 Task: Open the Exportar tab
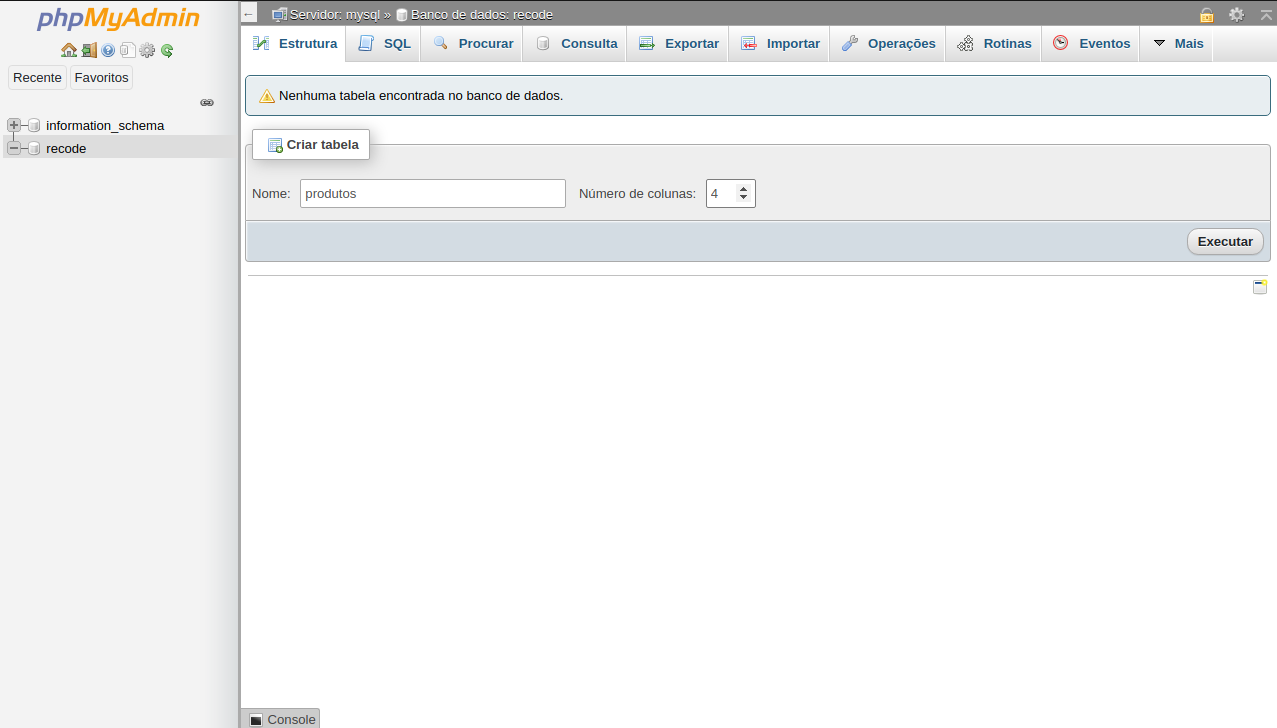coord(678,44)
